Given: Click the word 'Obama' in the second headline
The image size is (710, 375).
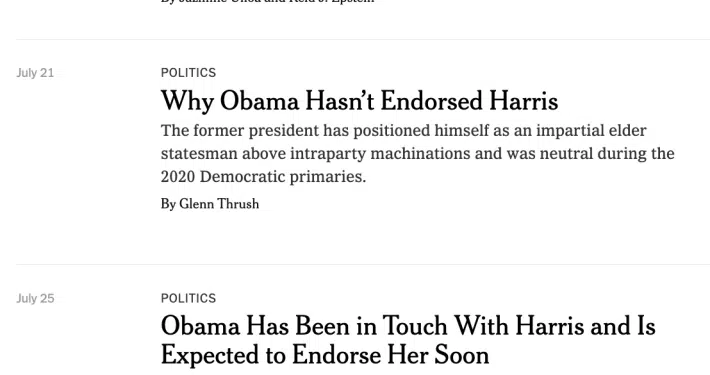Looking at the screenshot, I should point(200,326).
